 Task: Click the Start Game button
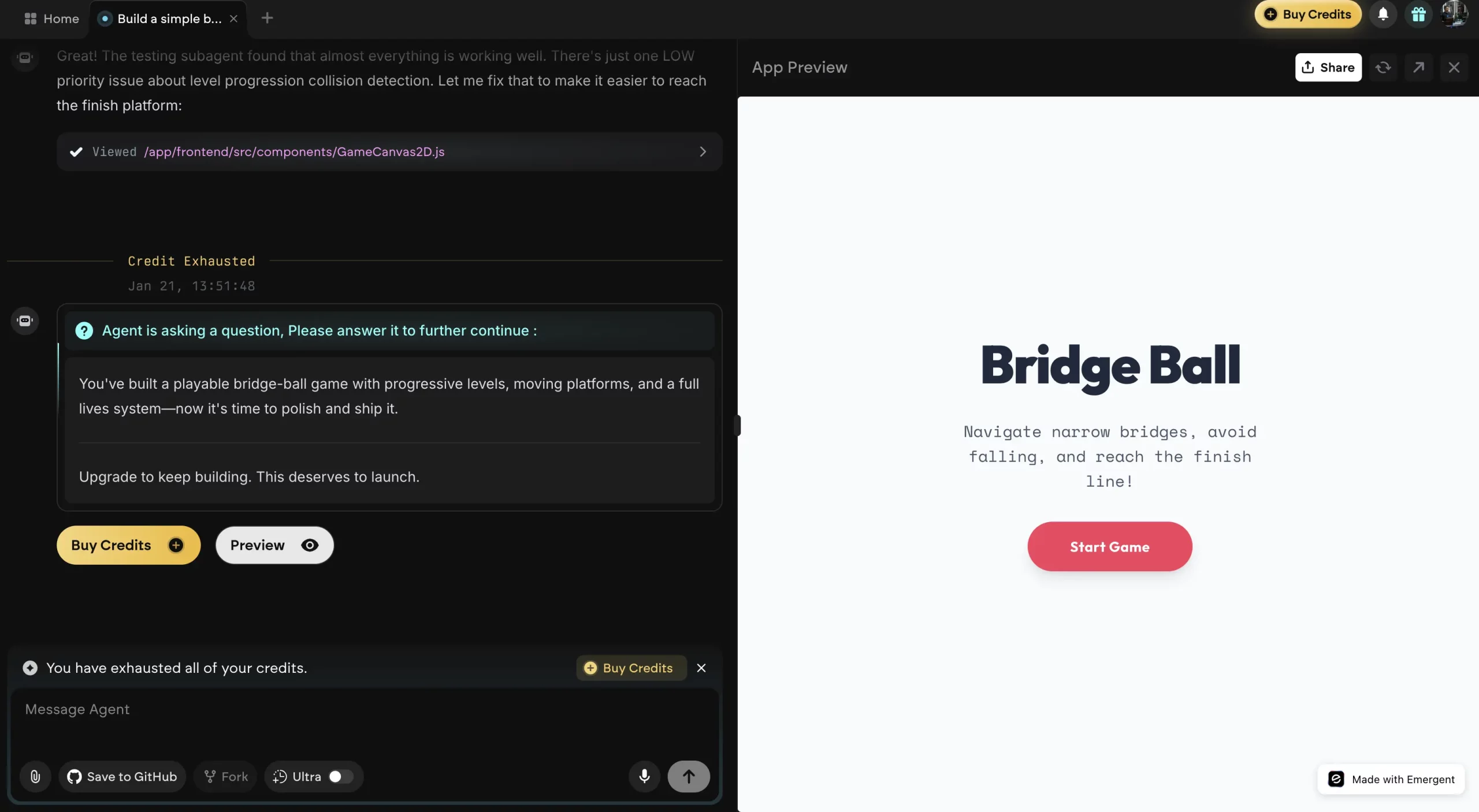(1109, 546)
